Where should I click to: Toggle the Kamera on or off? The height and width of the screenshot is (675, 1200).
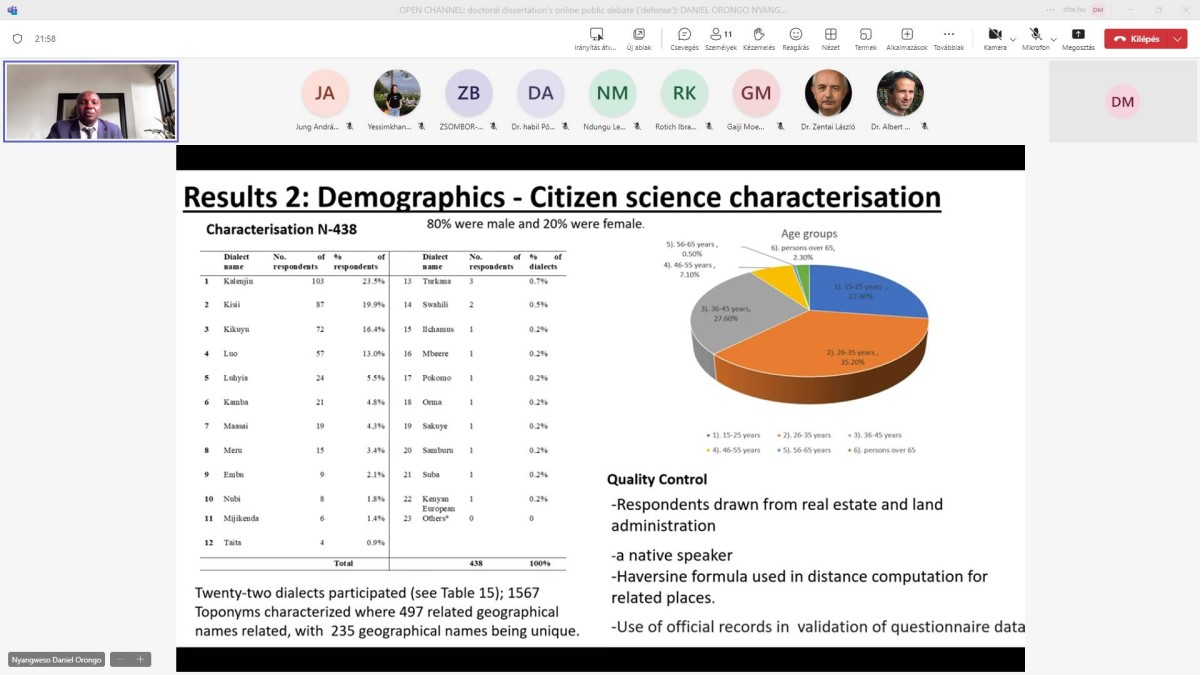tap(994, 38)
